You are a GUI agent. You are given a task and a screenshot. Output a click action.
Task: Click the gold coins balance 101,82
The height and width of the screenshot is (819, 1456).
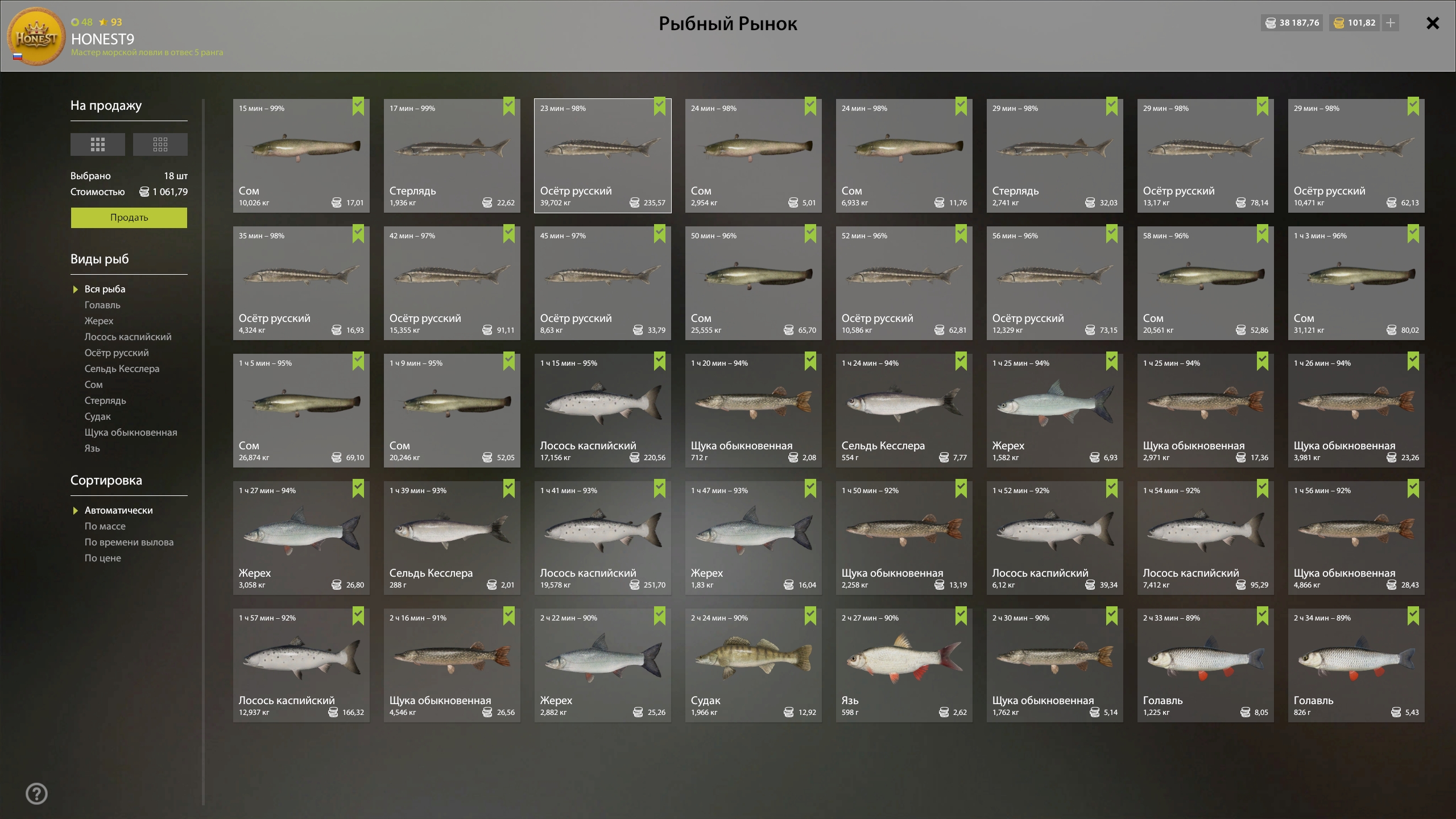(1355, 23)
